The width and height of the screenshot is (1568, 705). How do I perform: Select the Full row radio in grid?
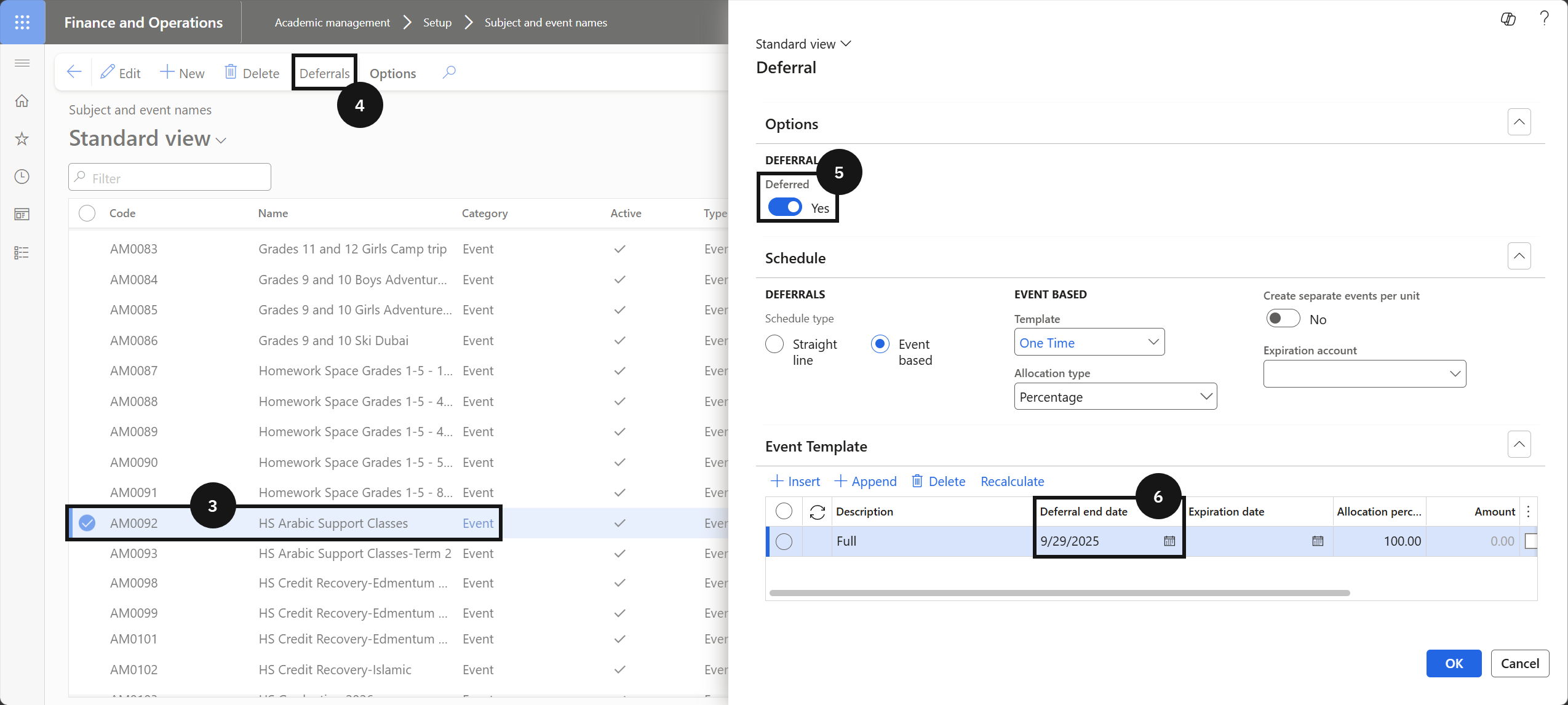[784, 541]
